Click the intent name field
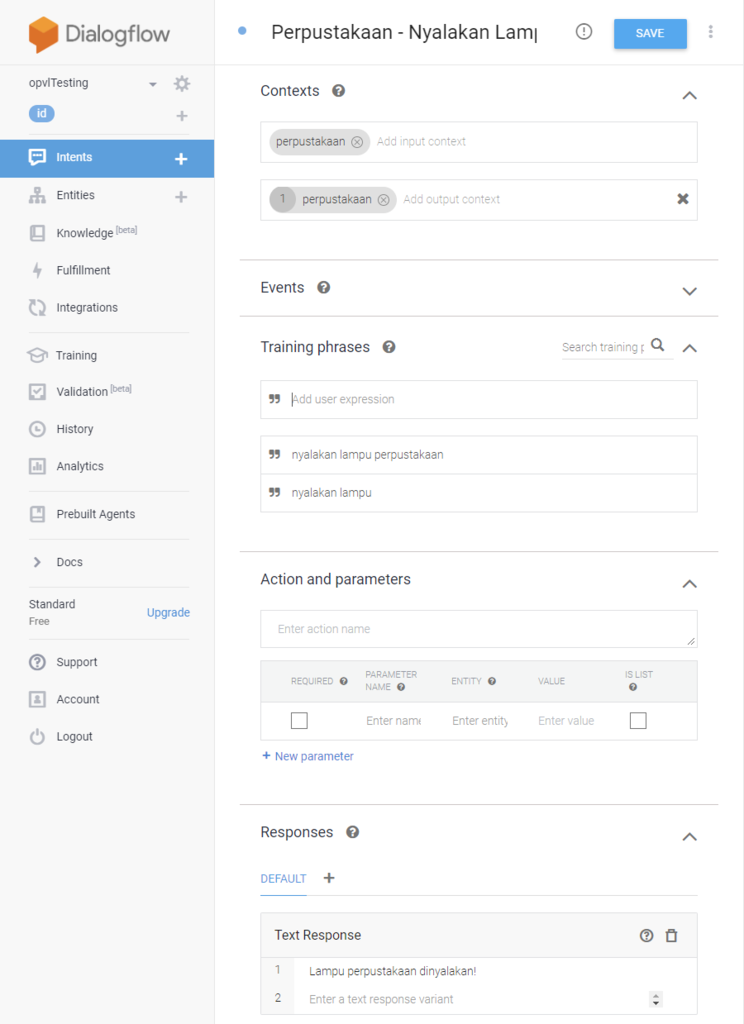 point(404,32)
